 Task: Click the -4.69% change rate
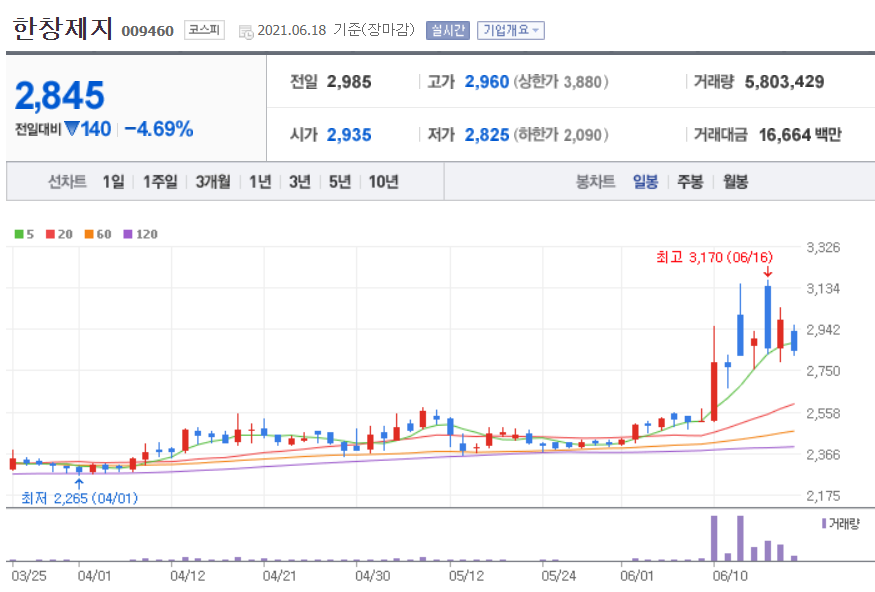click(159, 129)
